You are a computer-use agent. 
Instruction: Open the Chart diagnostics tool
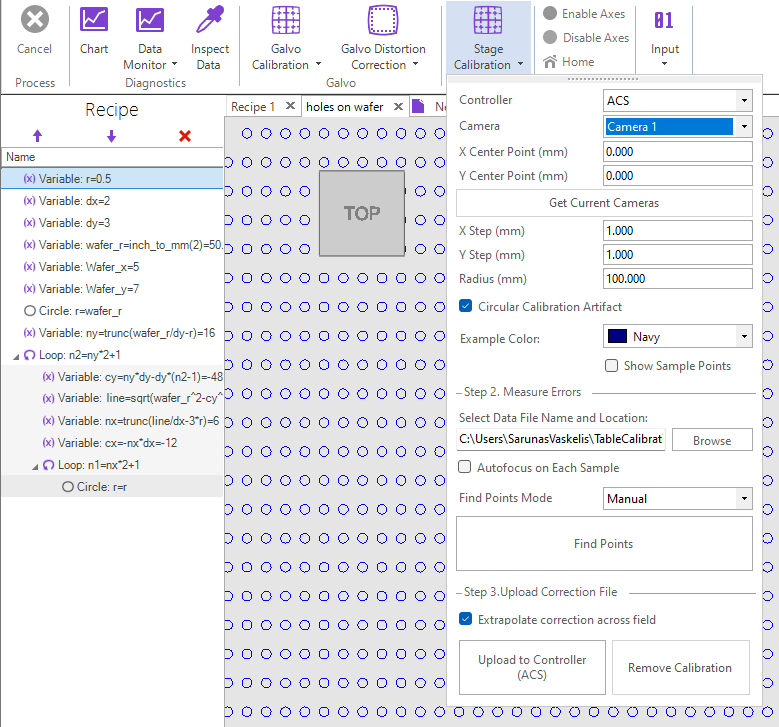(x=94, y=20)
